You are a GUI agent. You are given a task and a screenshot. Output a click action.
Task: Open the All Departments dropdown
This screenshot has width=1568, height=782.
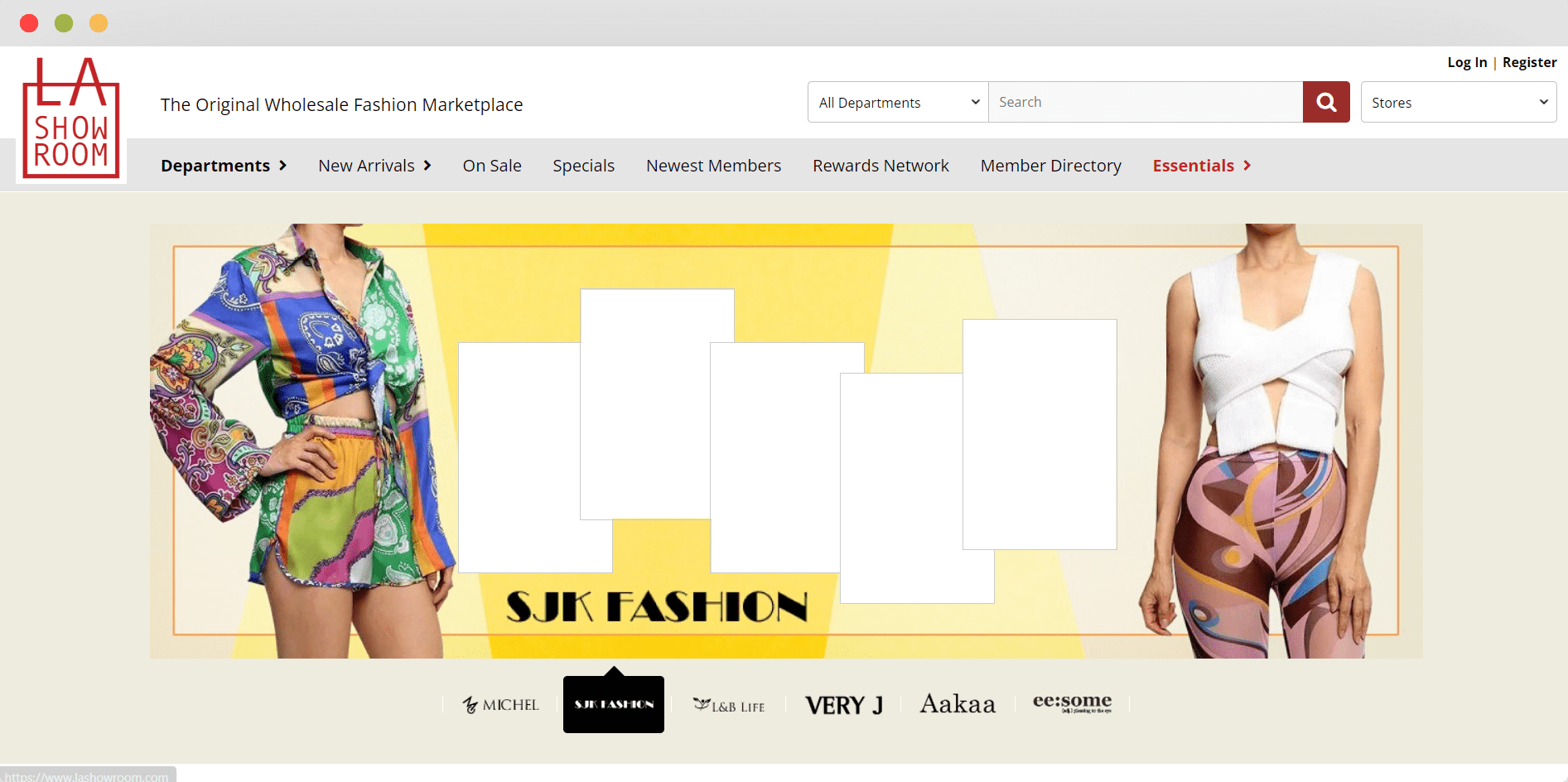coord(898,102)
